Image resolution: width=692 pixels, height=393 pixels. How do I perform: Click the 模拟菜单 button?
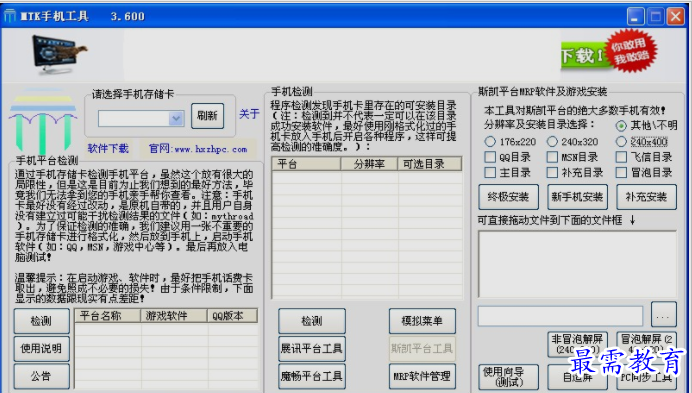422,321
